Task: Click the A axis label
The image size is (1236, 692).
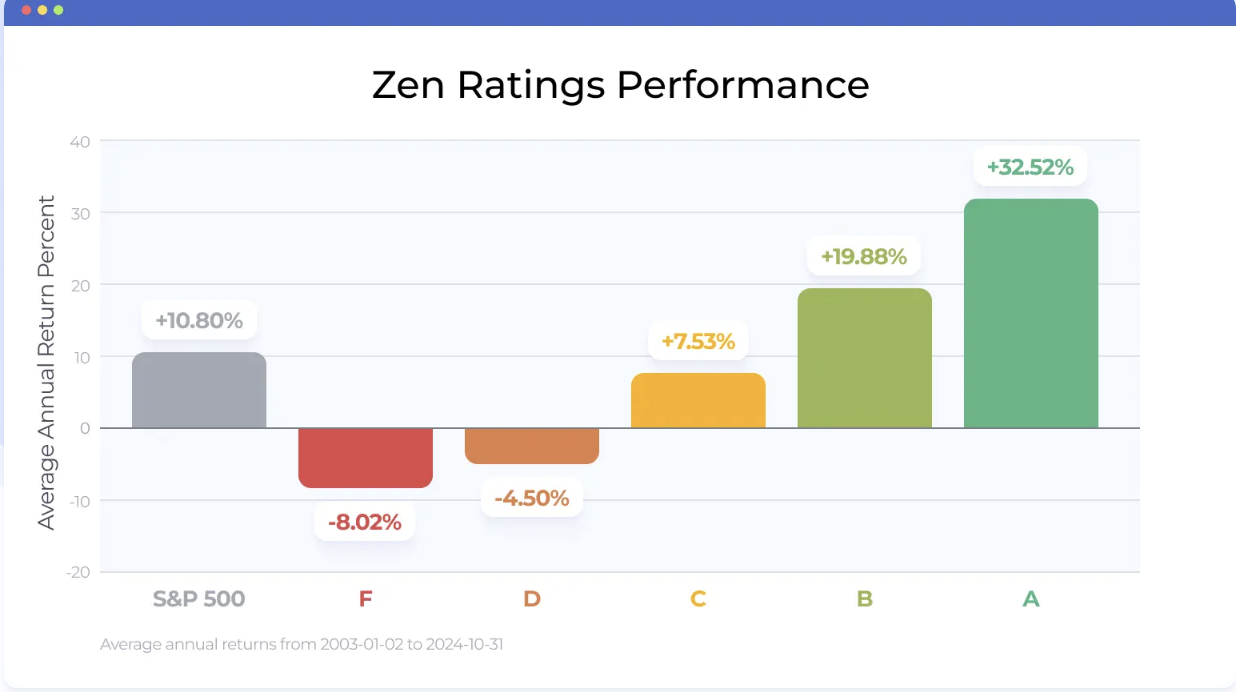Action: (x=1031, y=599)
